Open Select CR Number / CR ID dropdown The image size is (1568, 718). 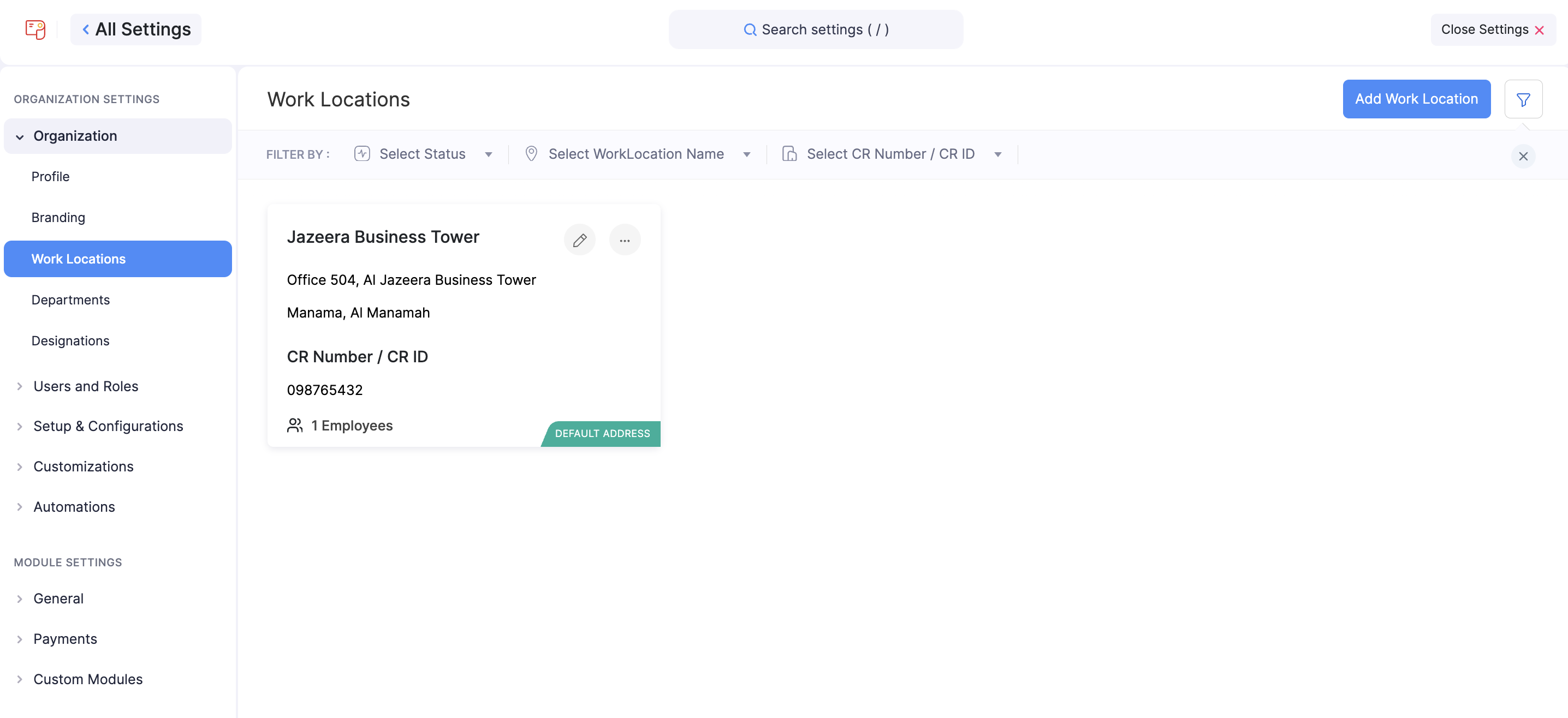tap(891, 154)
